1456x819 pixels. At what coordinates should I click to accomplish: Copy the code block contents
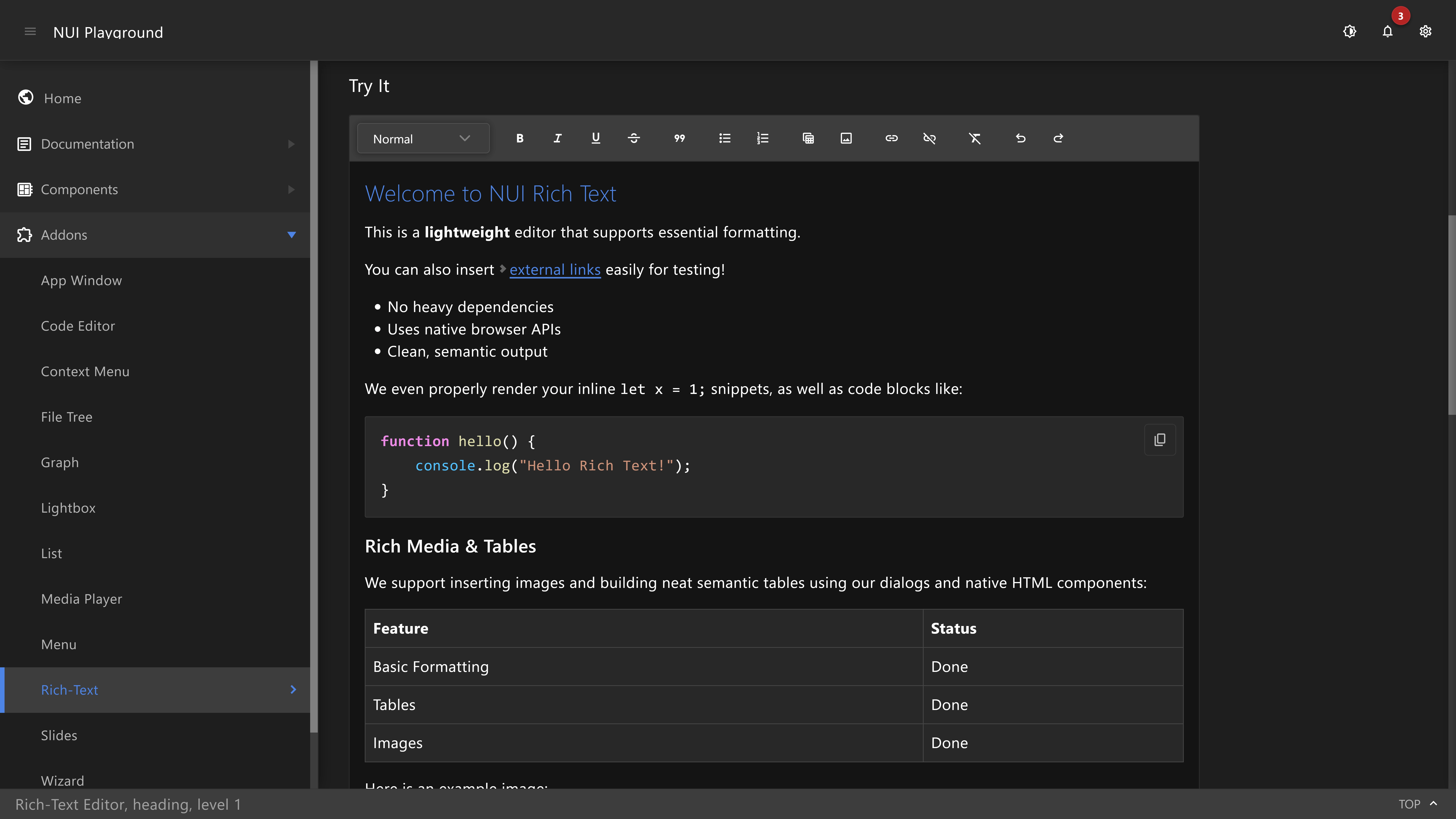click(1160, 440)
